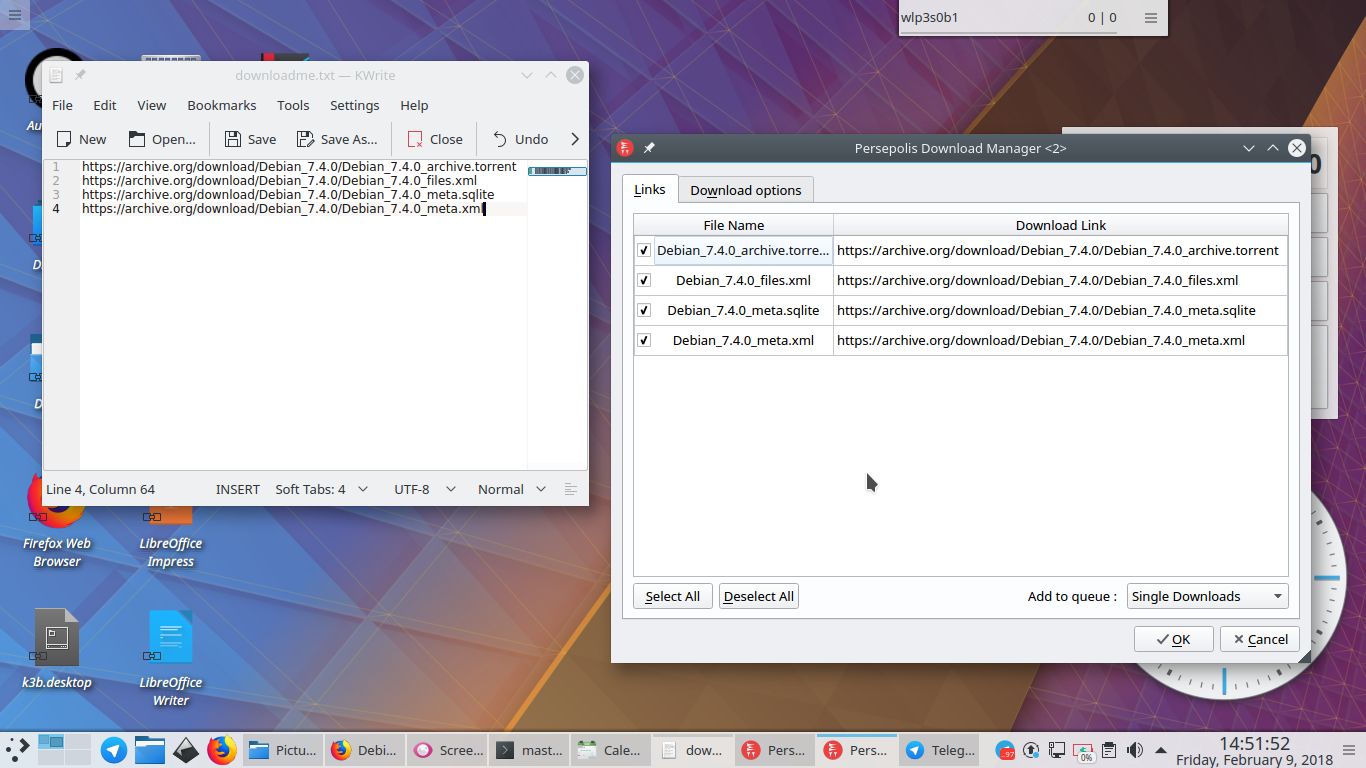Click the Debian_7.4.0_meta.sqlite file name cell
This screenshot has height=768, width=1366.
pos(743,310)
